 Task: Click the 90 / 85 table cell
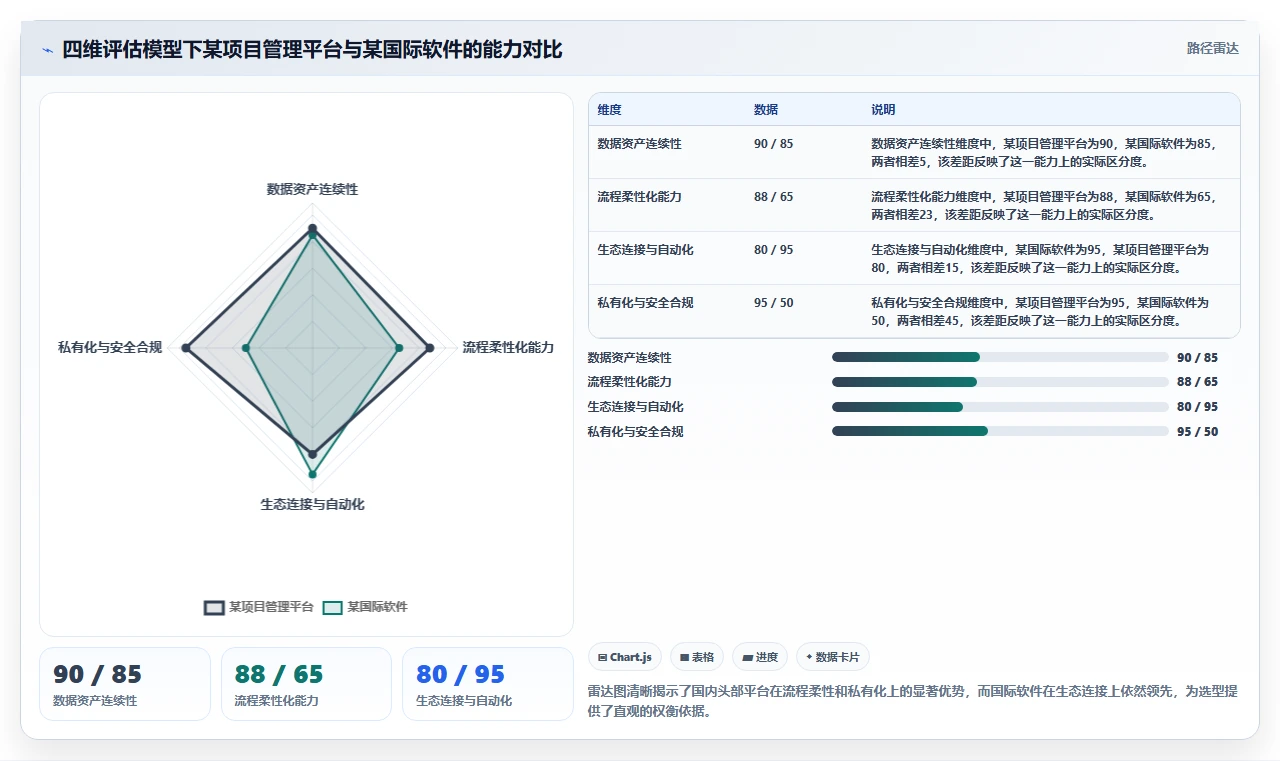click(x=773, y=144)
